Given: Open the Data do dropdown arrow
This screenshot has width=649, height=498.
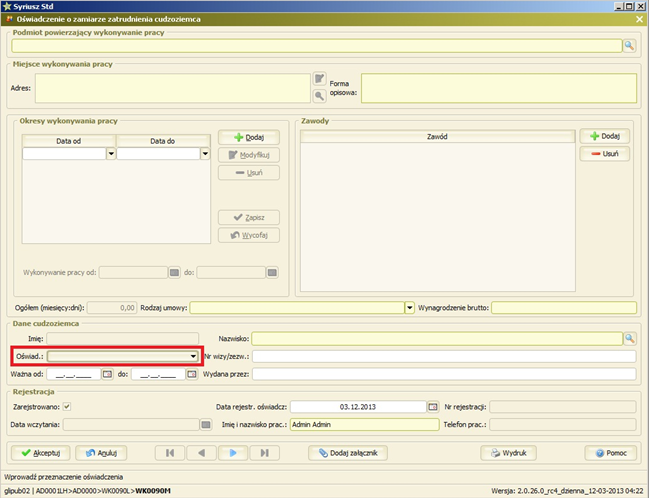Looking at the screenshot, I should click(205, 154).
